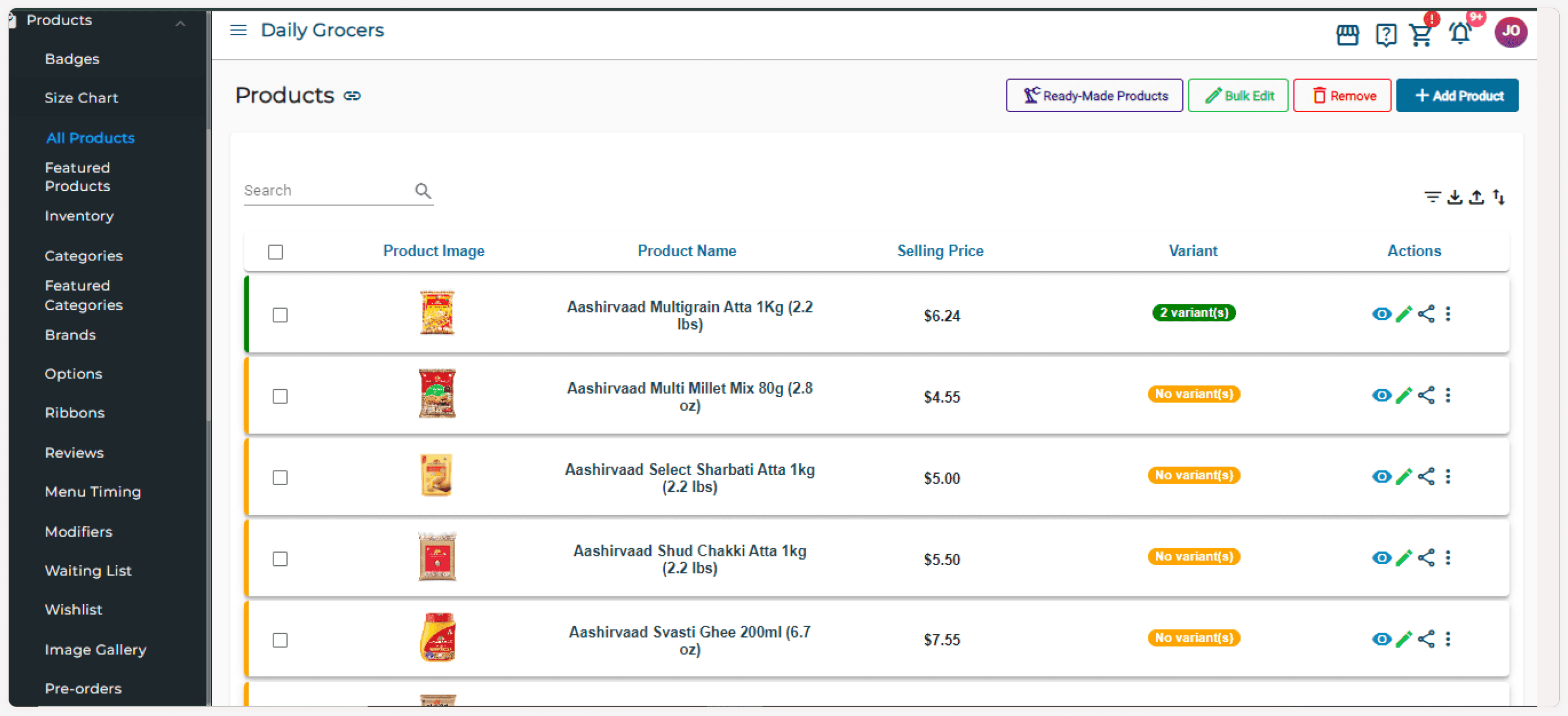The width and height of the screenshot is (1568, 716).
Task: Open more options for Aashirvaad Multigrain Atta
Action: pyautogui.click(x=1448, y=314)
